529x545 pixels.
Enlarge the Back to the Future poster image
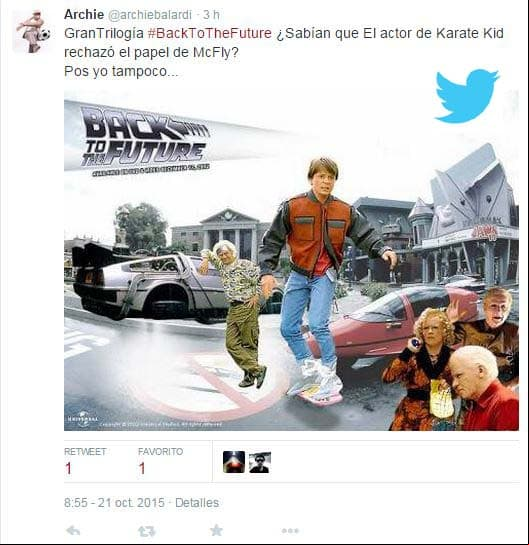(291, 261)
